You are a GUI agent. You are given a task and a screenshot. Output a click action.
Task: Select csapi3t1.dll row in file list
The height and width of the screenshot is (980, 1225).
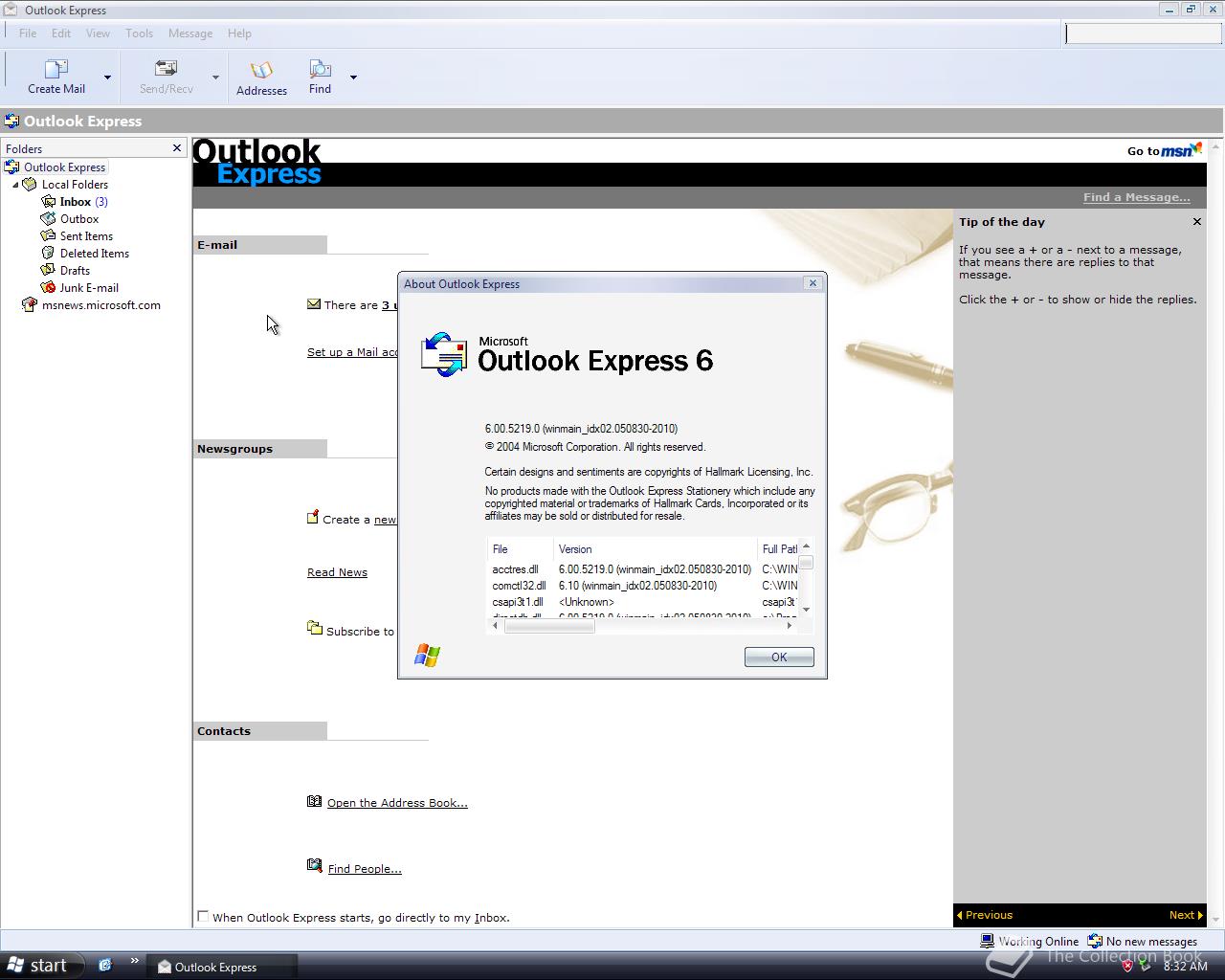[x=642, y=602]
